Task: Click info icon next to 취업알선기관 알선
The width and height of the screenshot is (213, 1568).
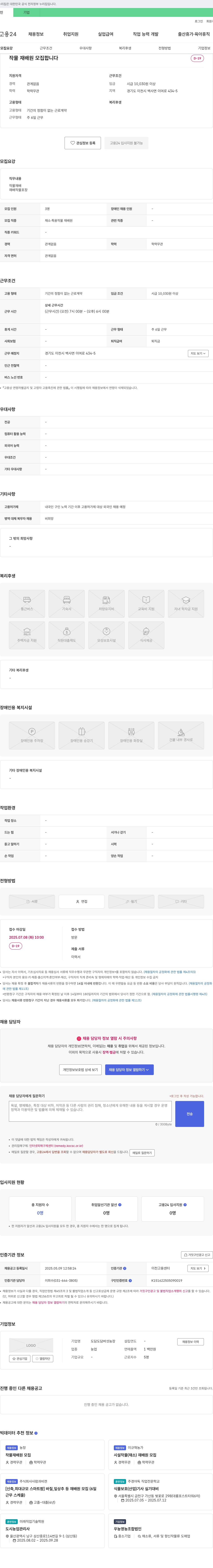Action: (120, 1204)
